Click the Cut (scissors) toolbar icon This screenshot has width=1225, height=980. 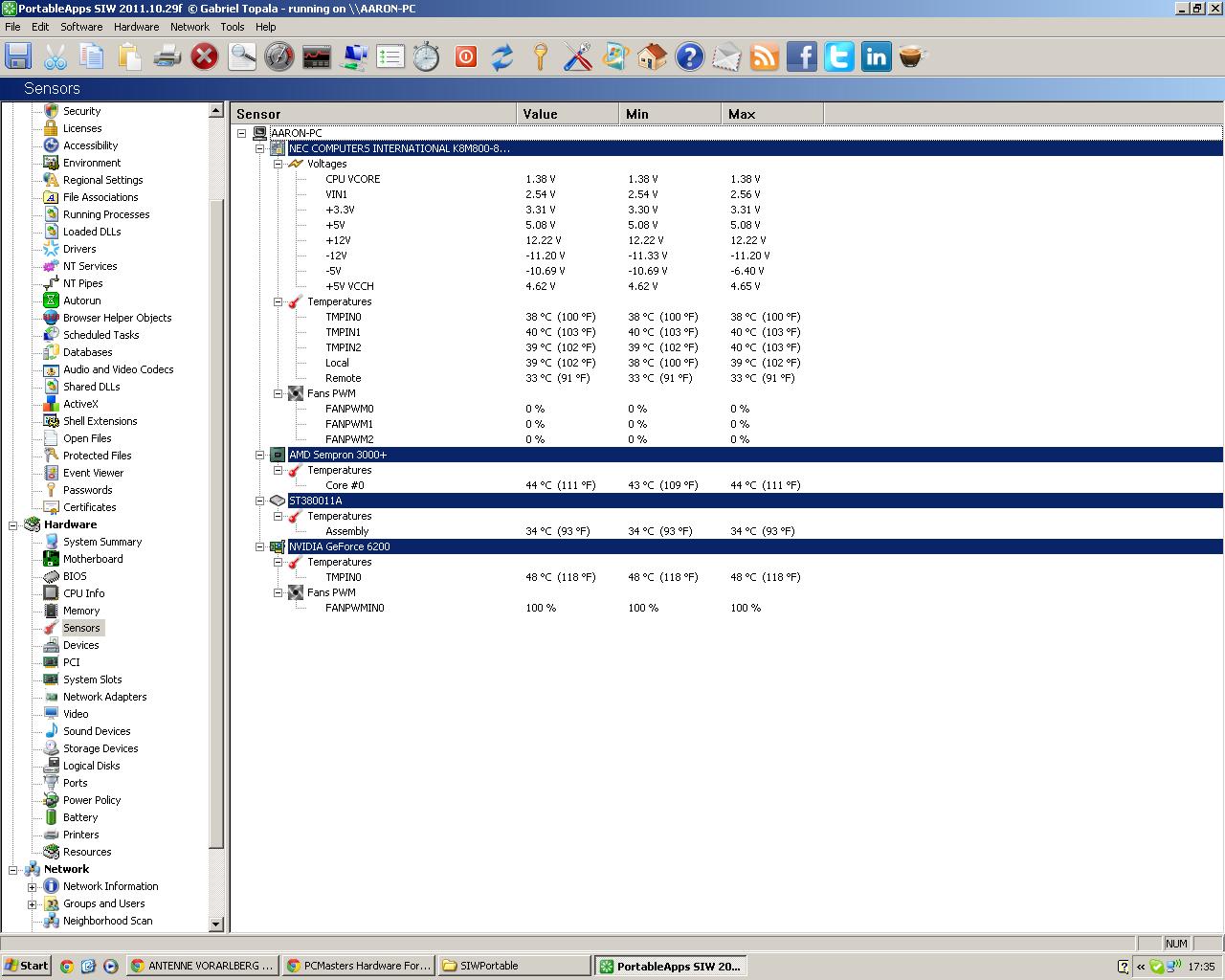pos(56,56)
